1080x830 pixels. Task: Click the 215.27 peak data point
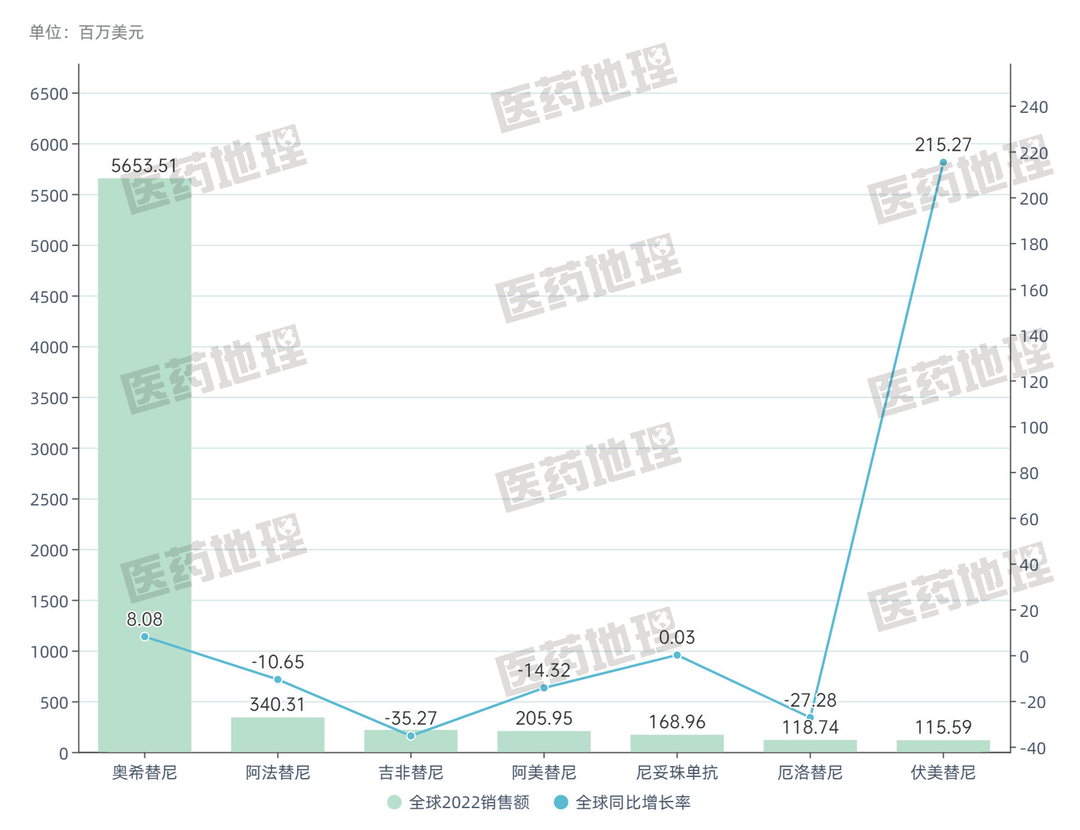tap(943, 163)
